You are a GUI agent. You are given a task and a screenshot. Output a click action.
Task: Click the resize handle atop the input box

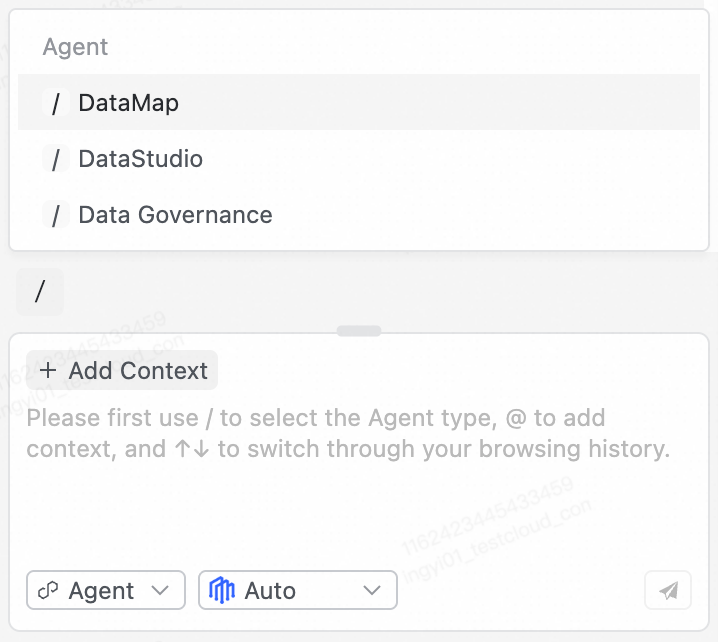point(359,331)
